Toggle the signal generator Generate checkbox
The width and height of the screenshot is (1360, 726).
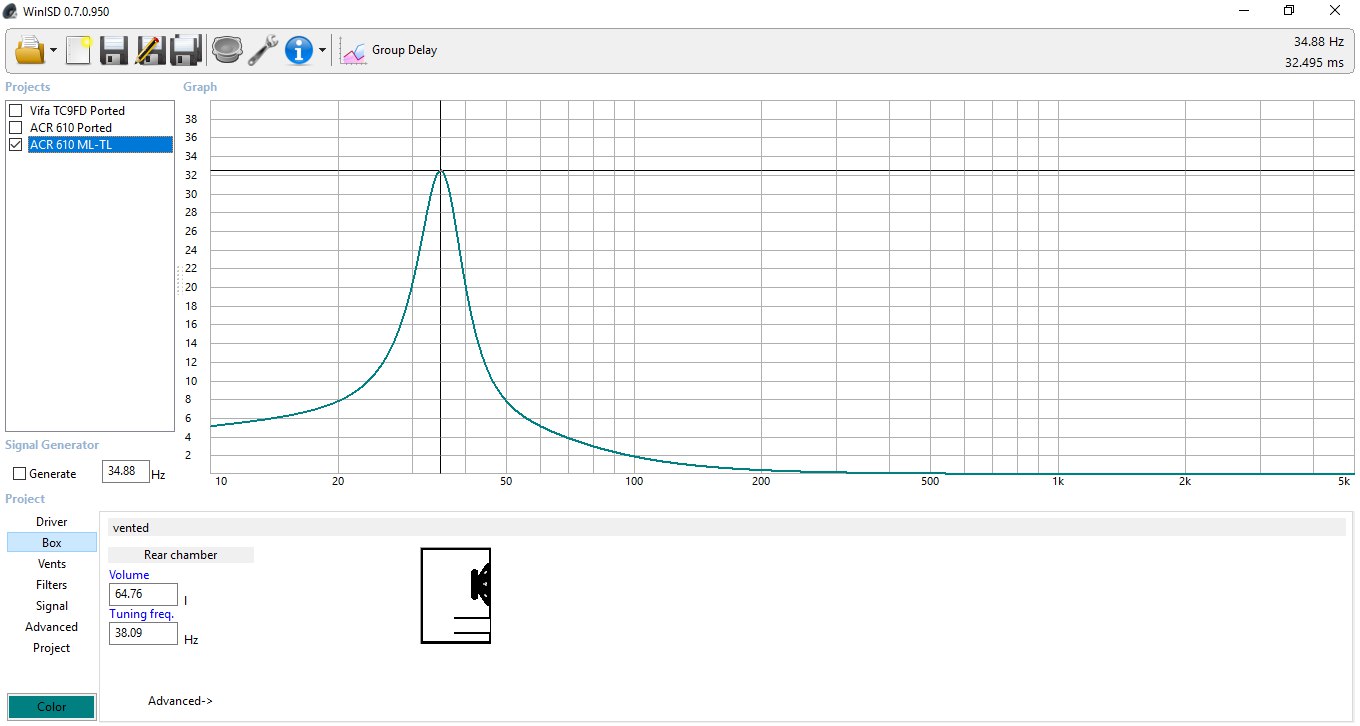coord(20,474)
